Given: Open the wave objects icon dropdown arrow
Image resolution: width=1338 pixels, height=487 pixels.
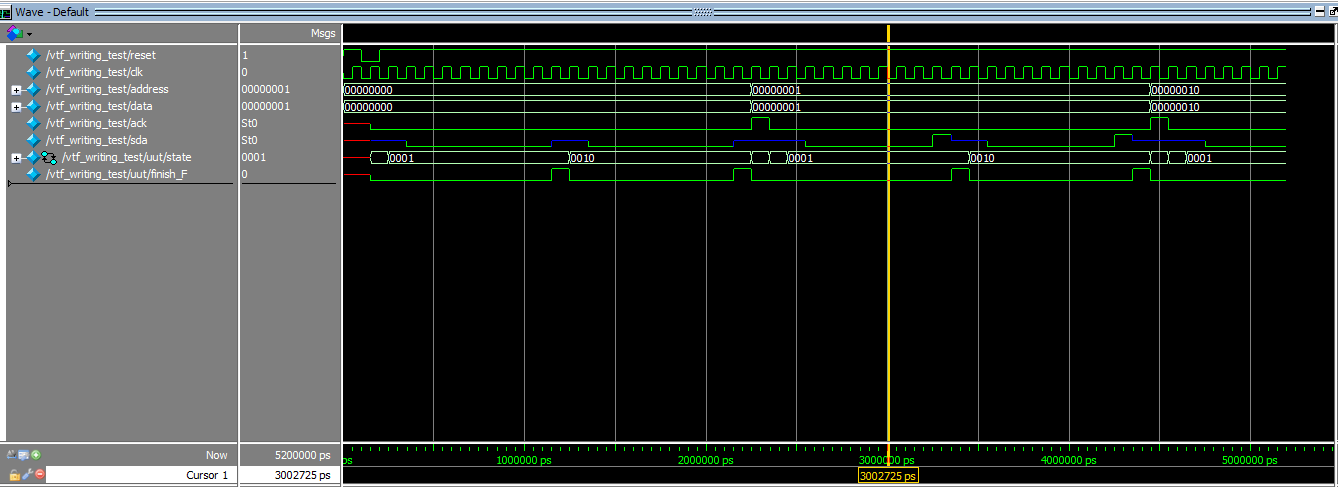Looking at the screenshot, I should coord(30,34).
